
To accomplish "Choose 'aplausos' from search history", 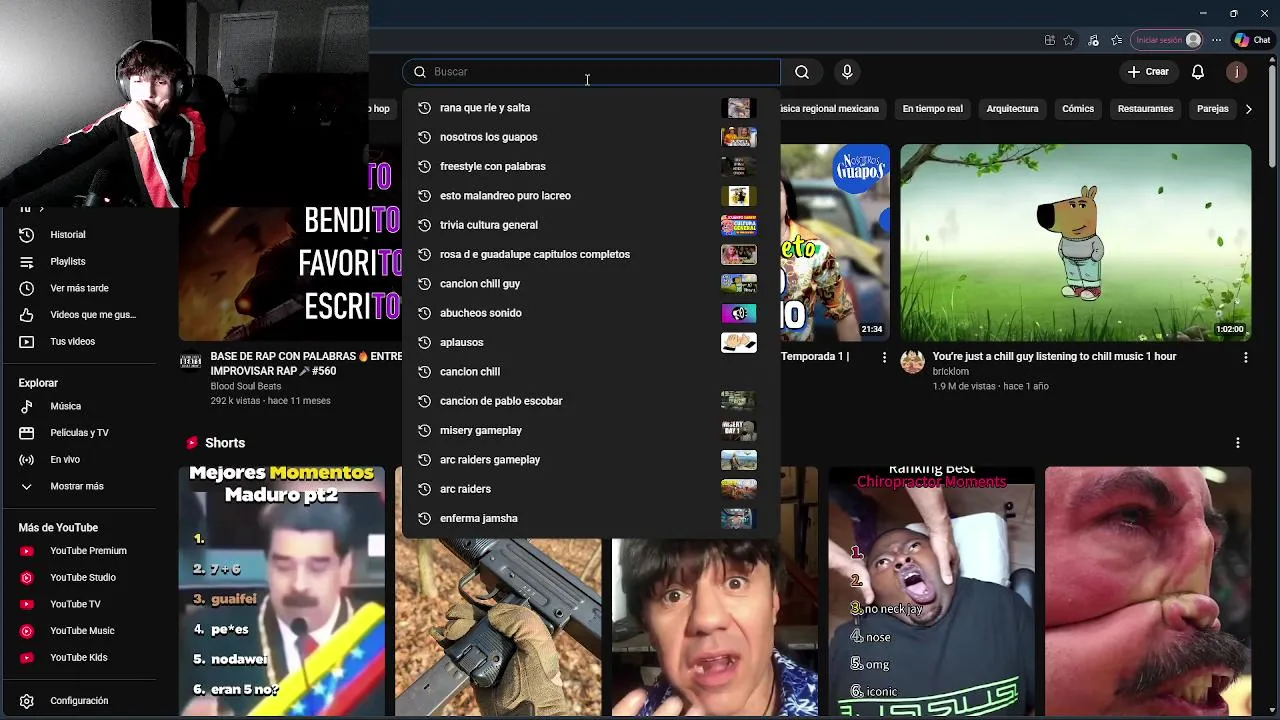I will coord(591,342).
